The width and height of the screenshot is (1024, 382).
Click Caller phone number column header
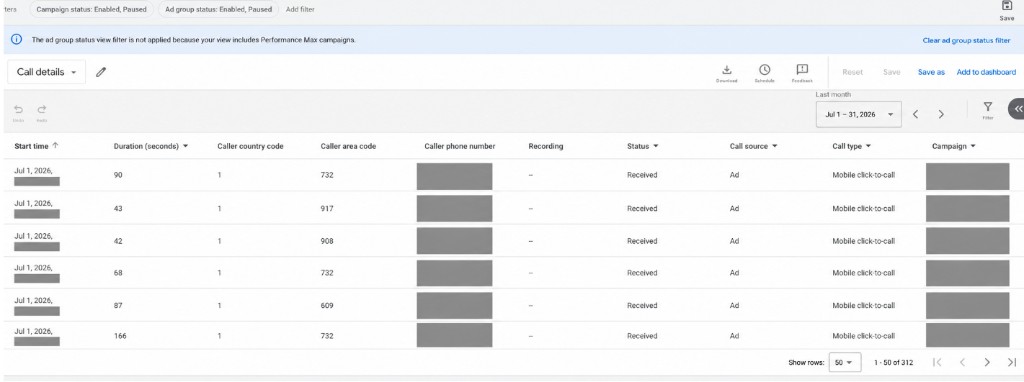[x=459, y=146]
